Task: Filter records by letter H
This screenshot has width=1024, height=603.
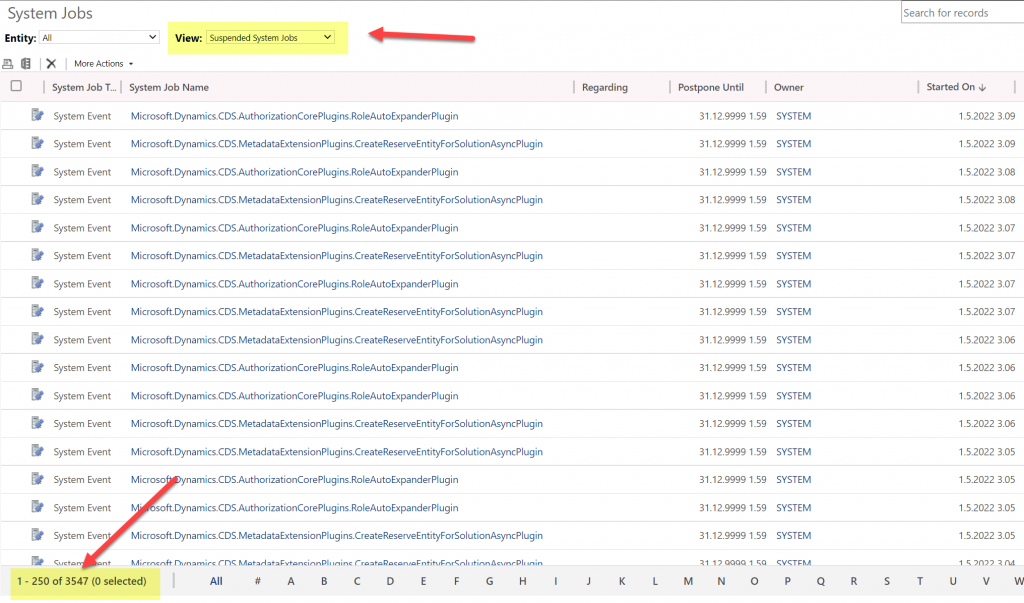Action: point(522,581)
